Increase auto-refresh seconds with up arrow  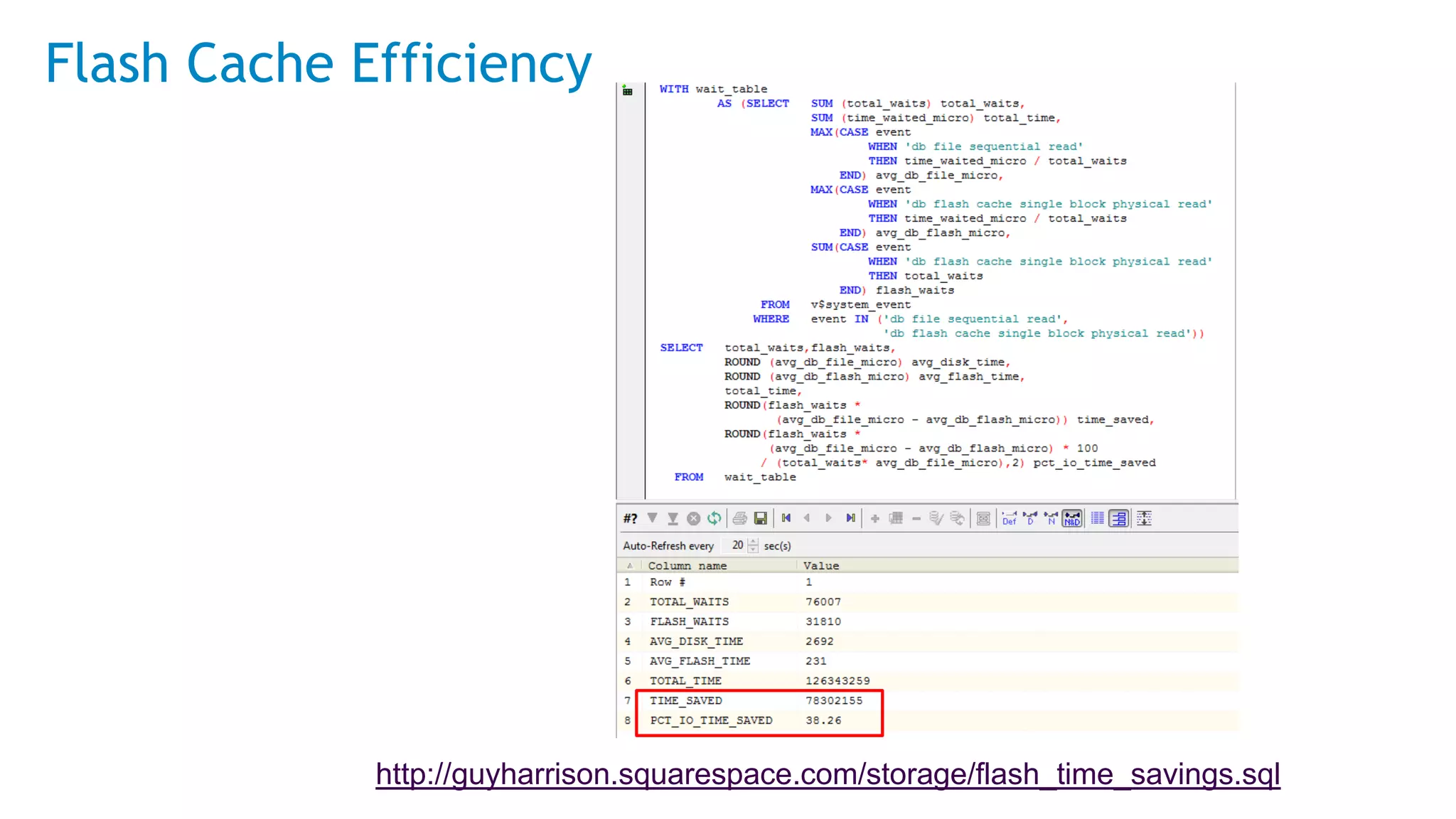754,542
